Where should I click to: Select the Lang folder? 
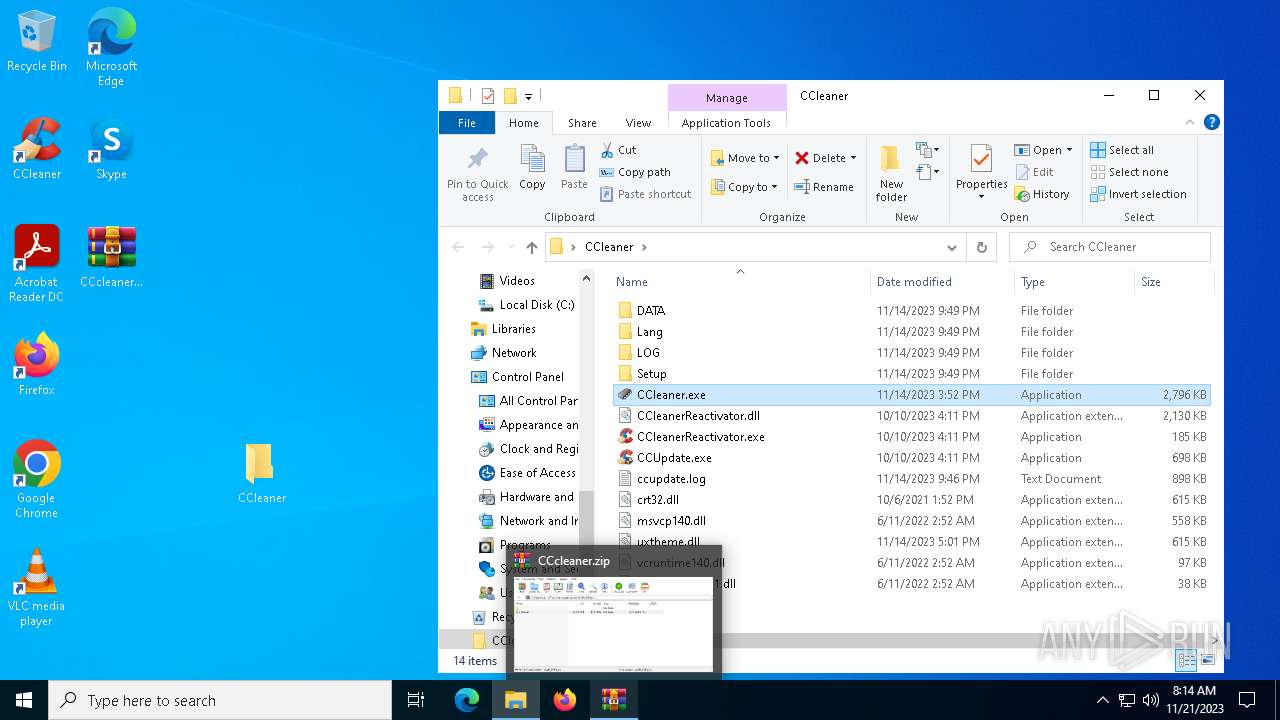click(640, 332)
